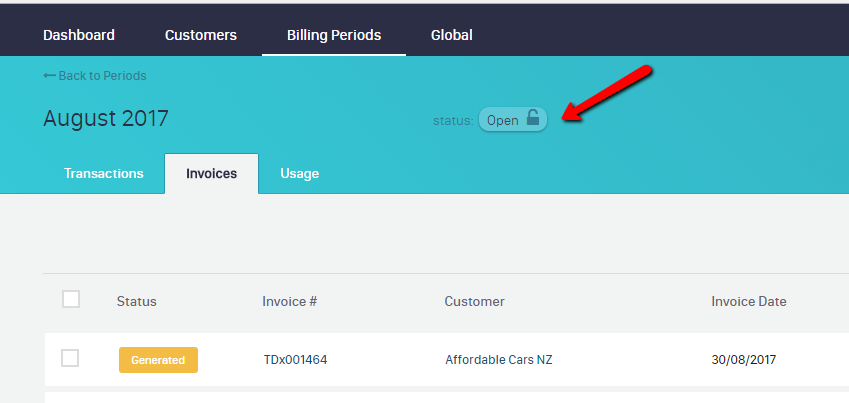Click the Back to Periods link text
Viewport: 849px width, 403px height.
[102, 76]
